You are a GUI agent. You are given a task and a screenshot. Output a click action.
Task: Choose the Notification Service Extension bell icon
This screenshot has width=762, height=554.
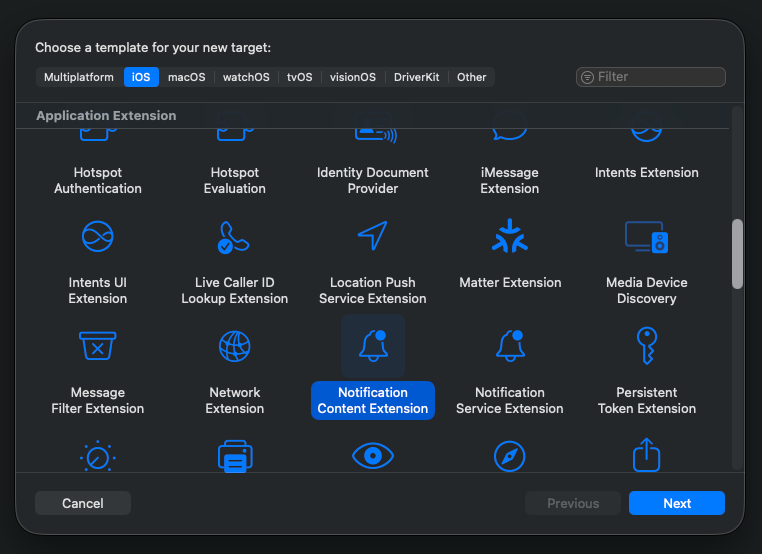coord(510,346)
